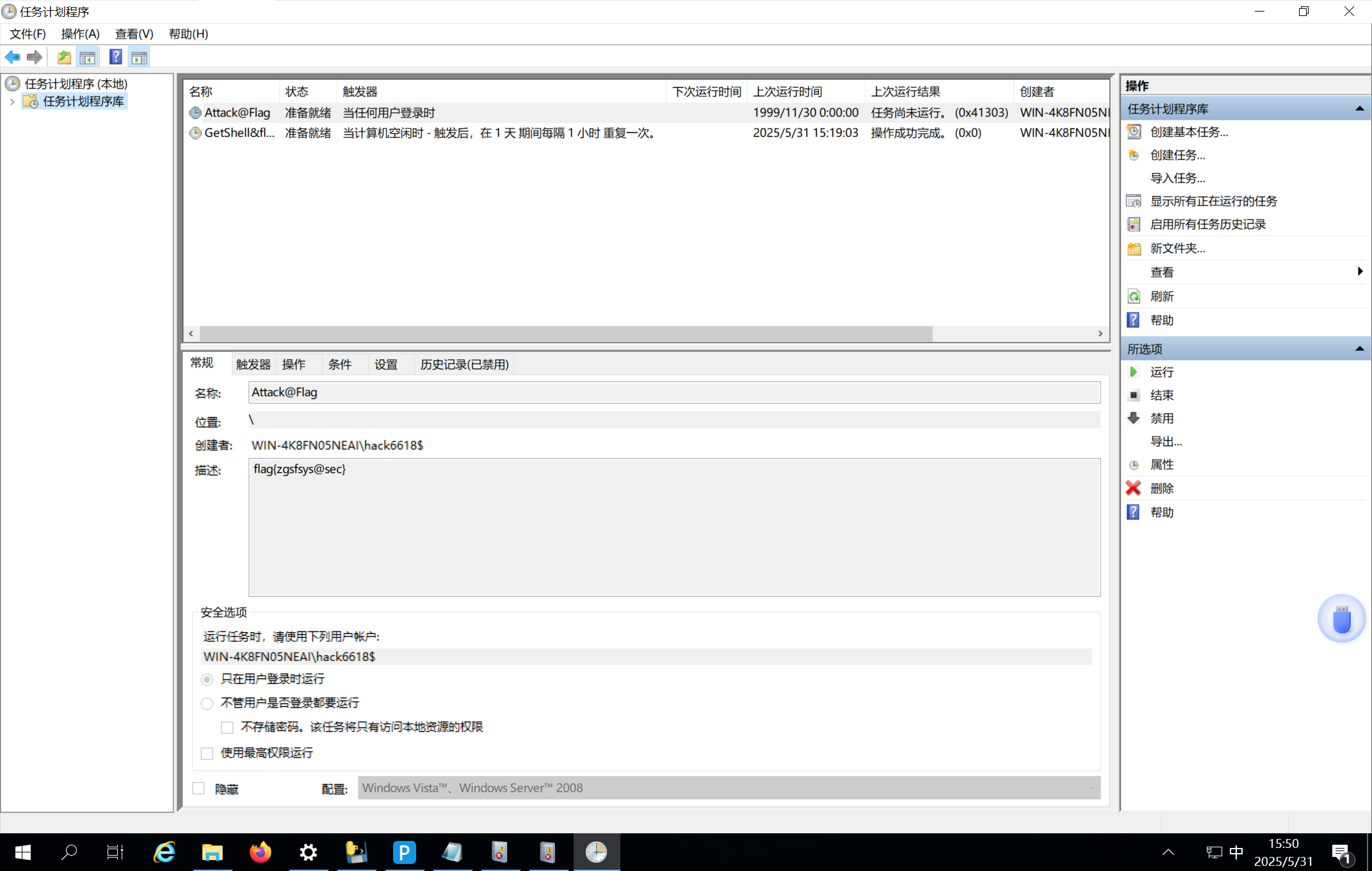Click the 导入任务... action link
The width and height of the screenshot is (1372, 871).
pos(1177,178)
